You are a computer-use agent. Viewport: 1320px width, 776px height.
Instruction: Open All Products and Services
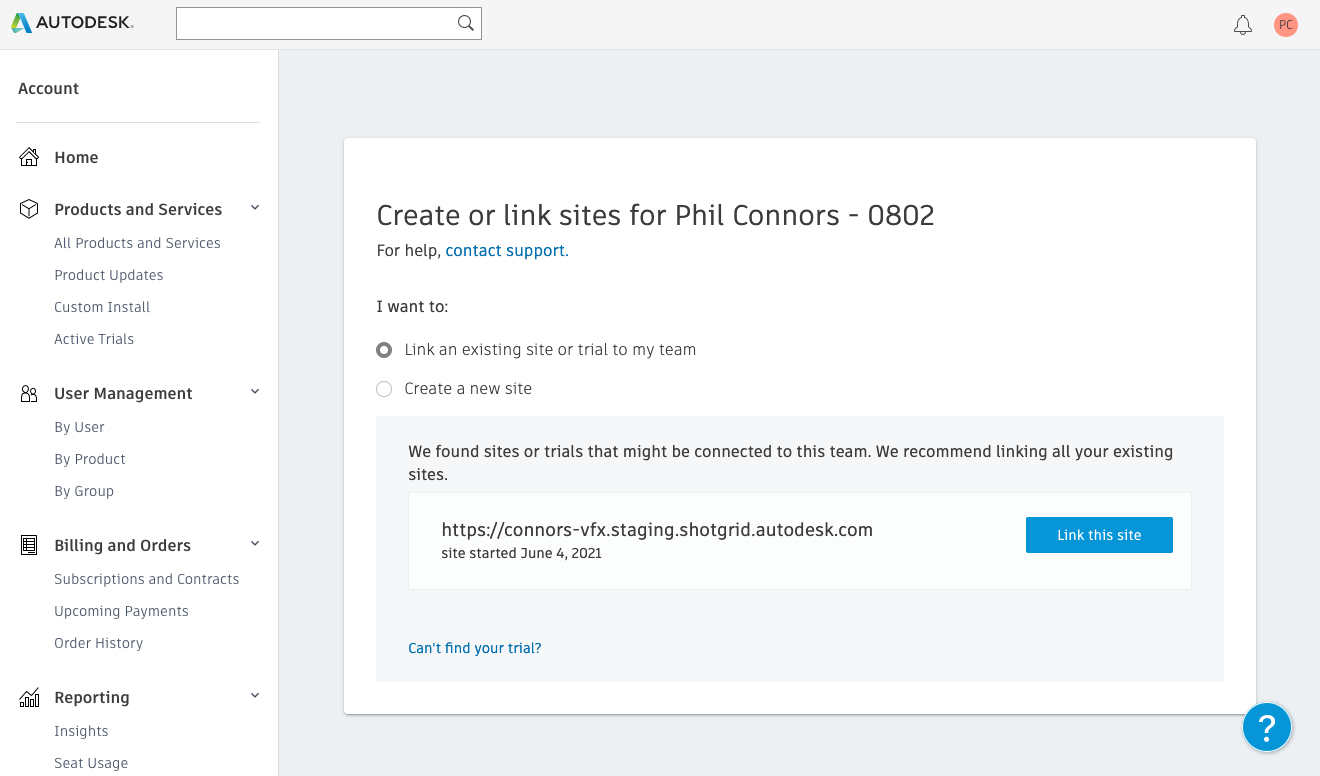137,243
